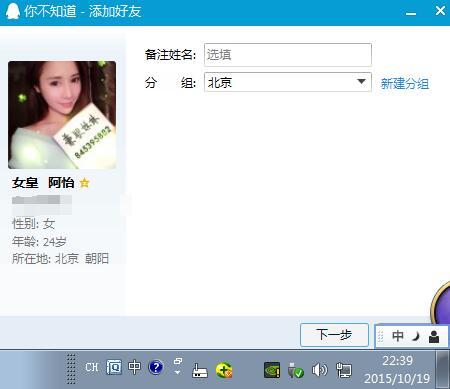Click the 性别: 女 text
Screen dimensions: 450x389
pyautogui.click(x=33, y=224)
